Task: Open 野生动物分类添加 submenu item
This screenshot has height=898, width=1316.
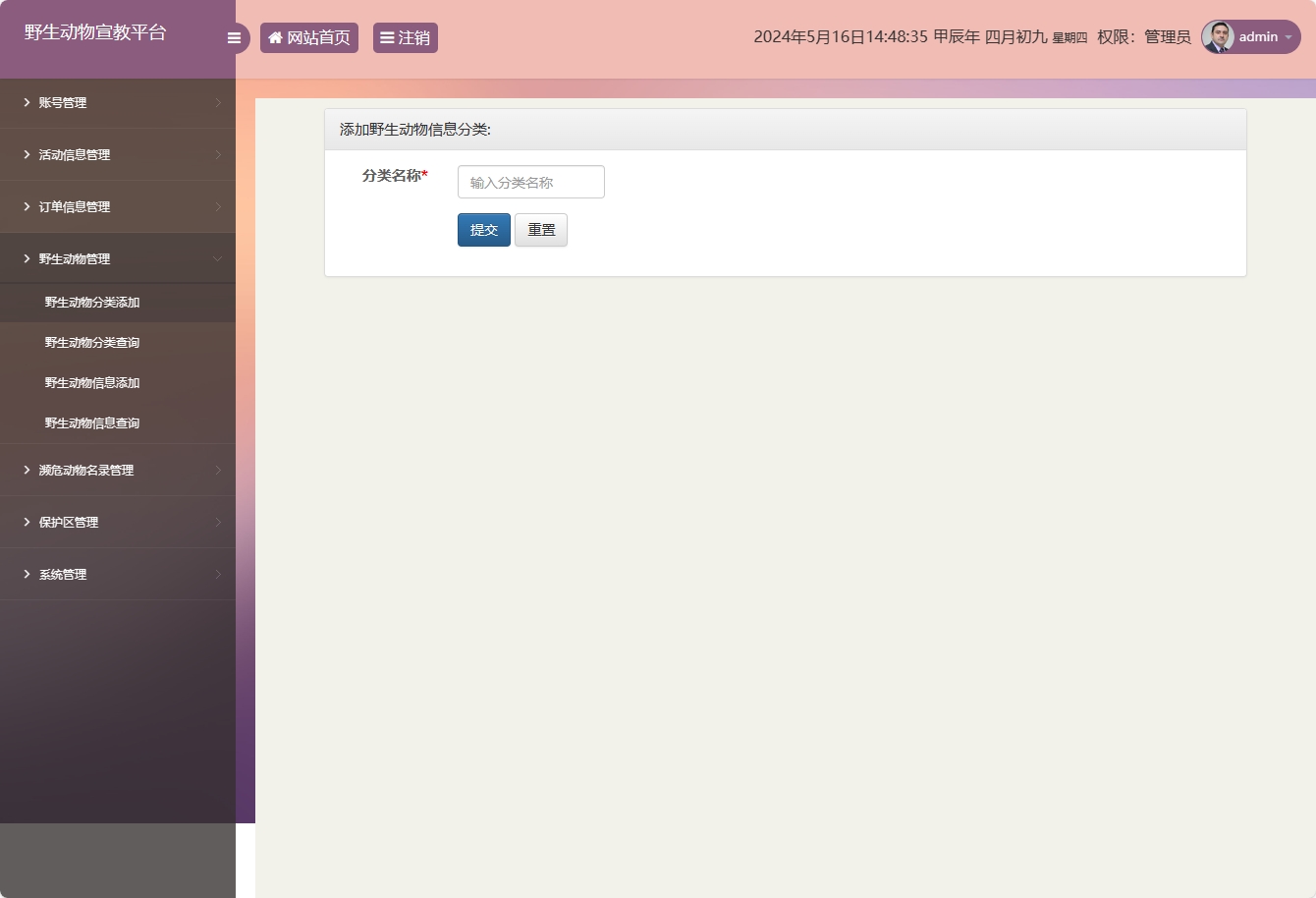Action: click(92, 303)
